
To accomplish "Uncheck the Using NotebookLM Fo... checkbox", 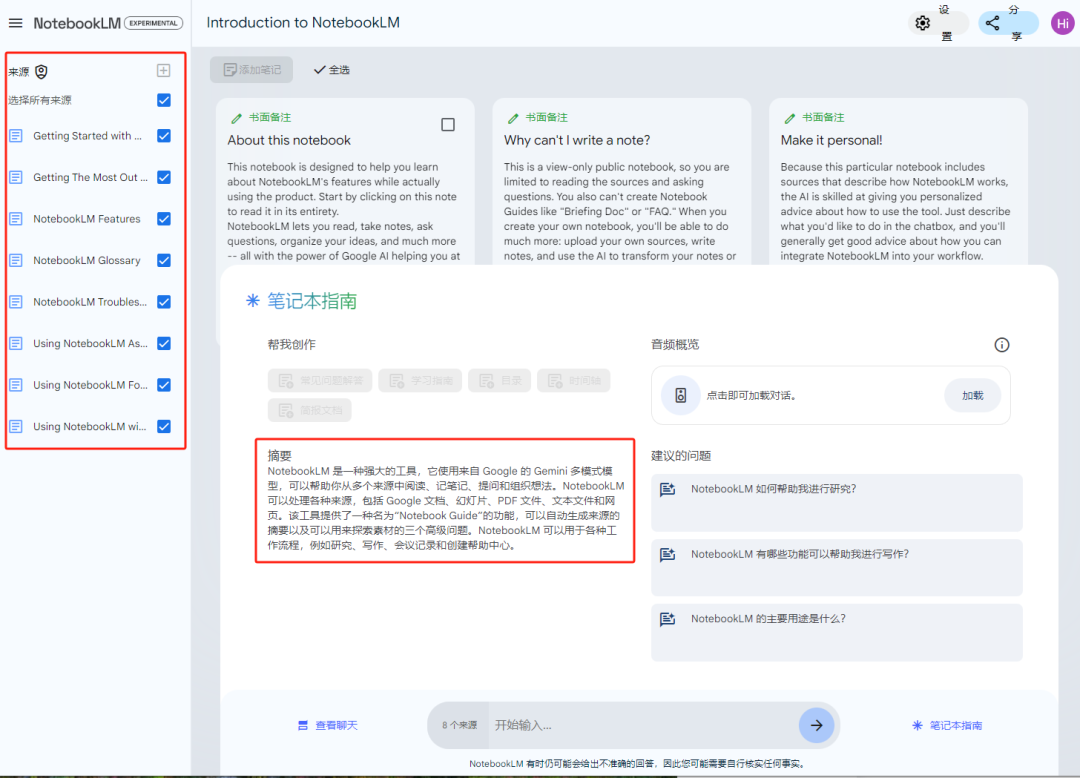I will [164, 385].
